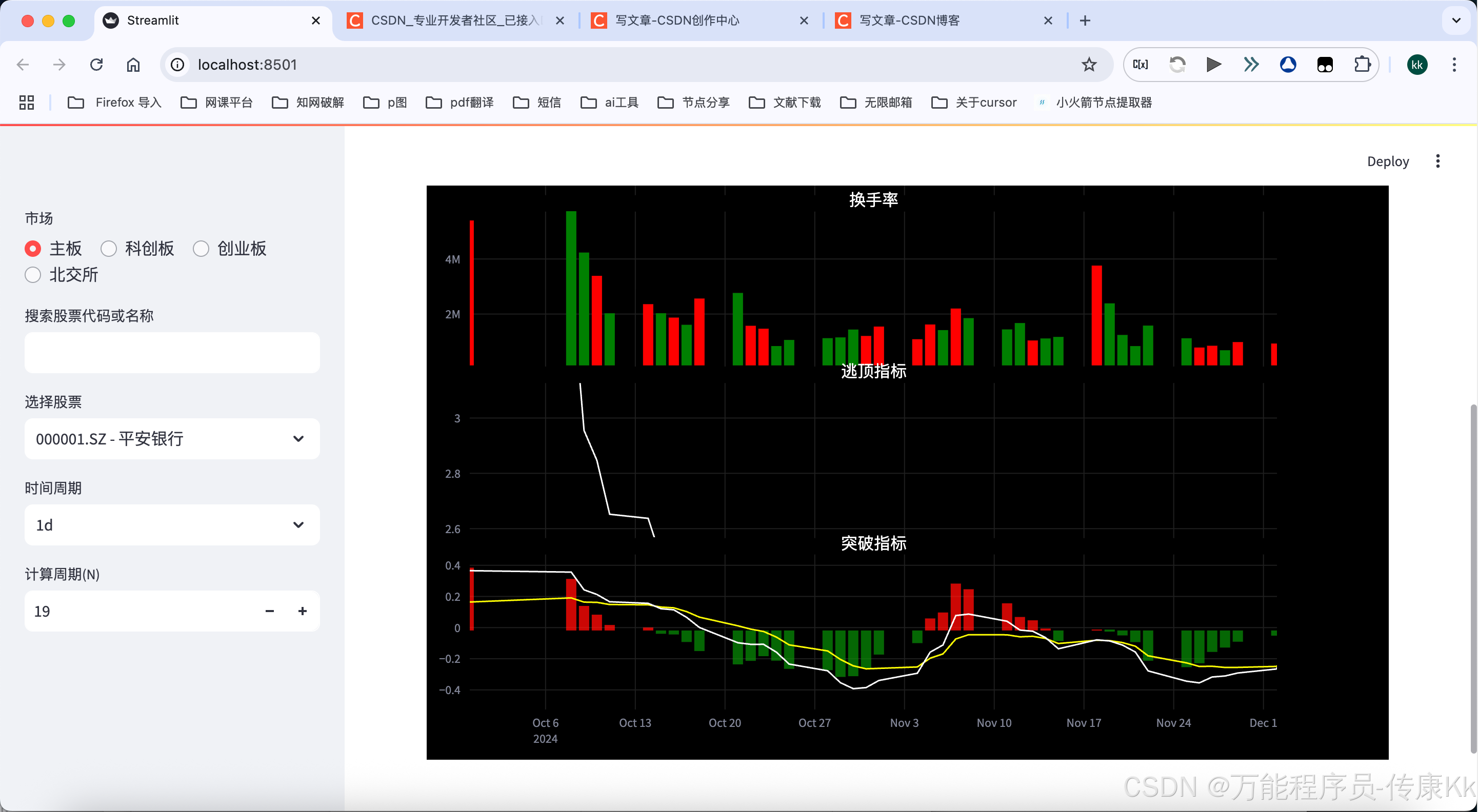Expand the 选择股票 dropdown showing 平安银行
The width and height of the screenshot is (1478, 812).
(x=172, y=439)
